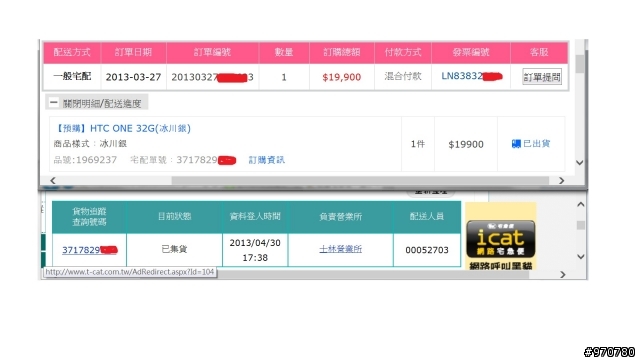Click the 已出貨 truck icon
The width and height of the screenshot is (640, 360).
pyautogui.click(x=516, y=144)
